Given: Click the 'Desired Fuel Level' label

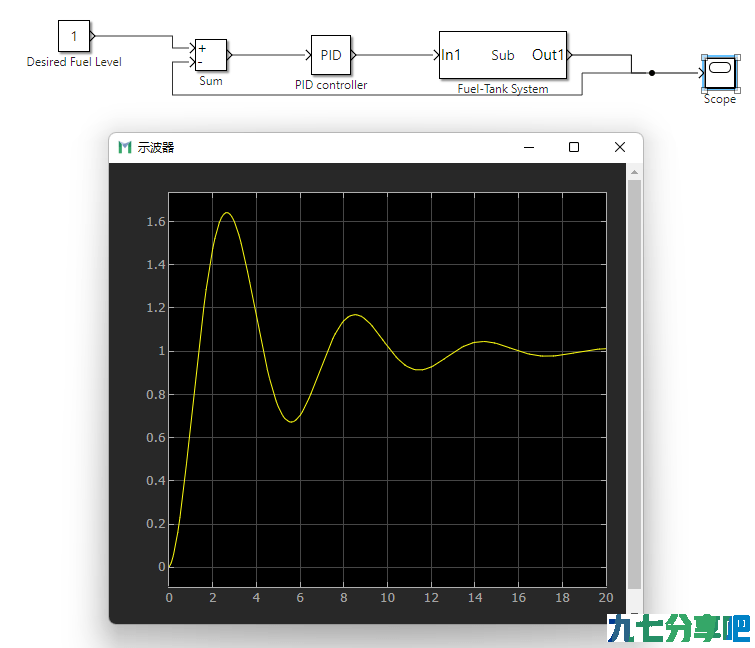Looking at the screenshot, I should pos(74,62).
